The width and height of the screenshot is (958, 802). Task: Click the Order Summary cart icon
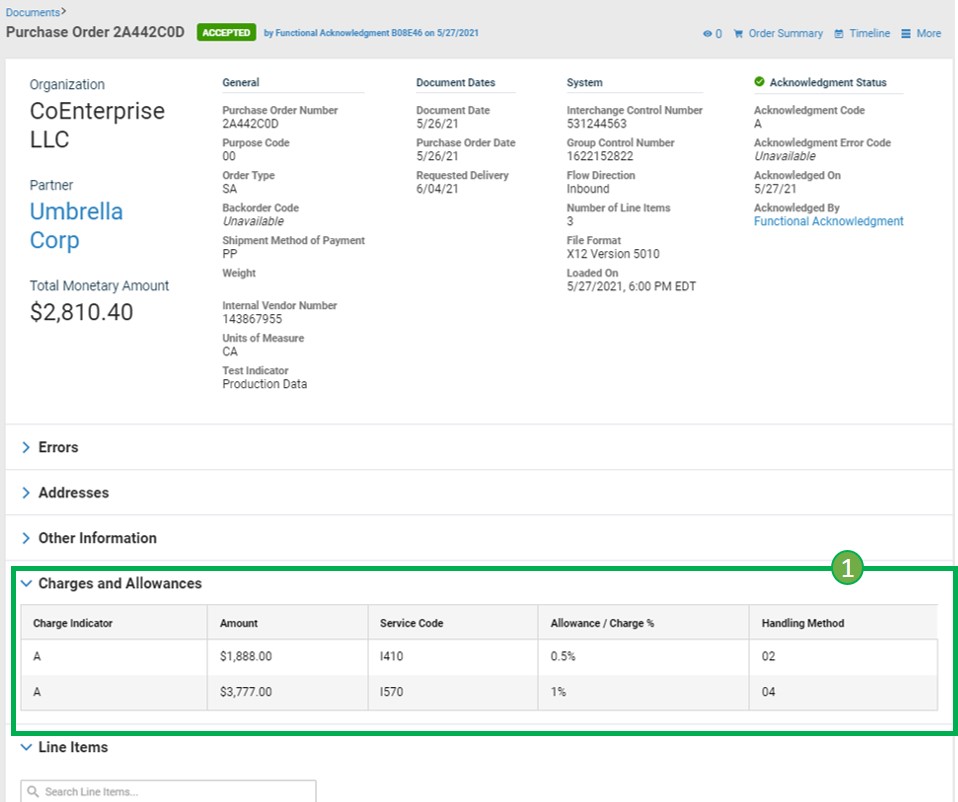738,34
